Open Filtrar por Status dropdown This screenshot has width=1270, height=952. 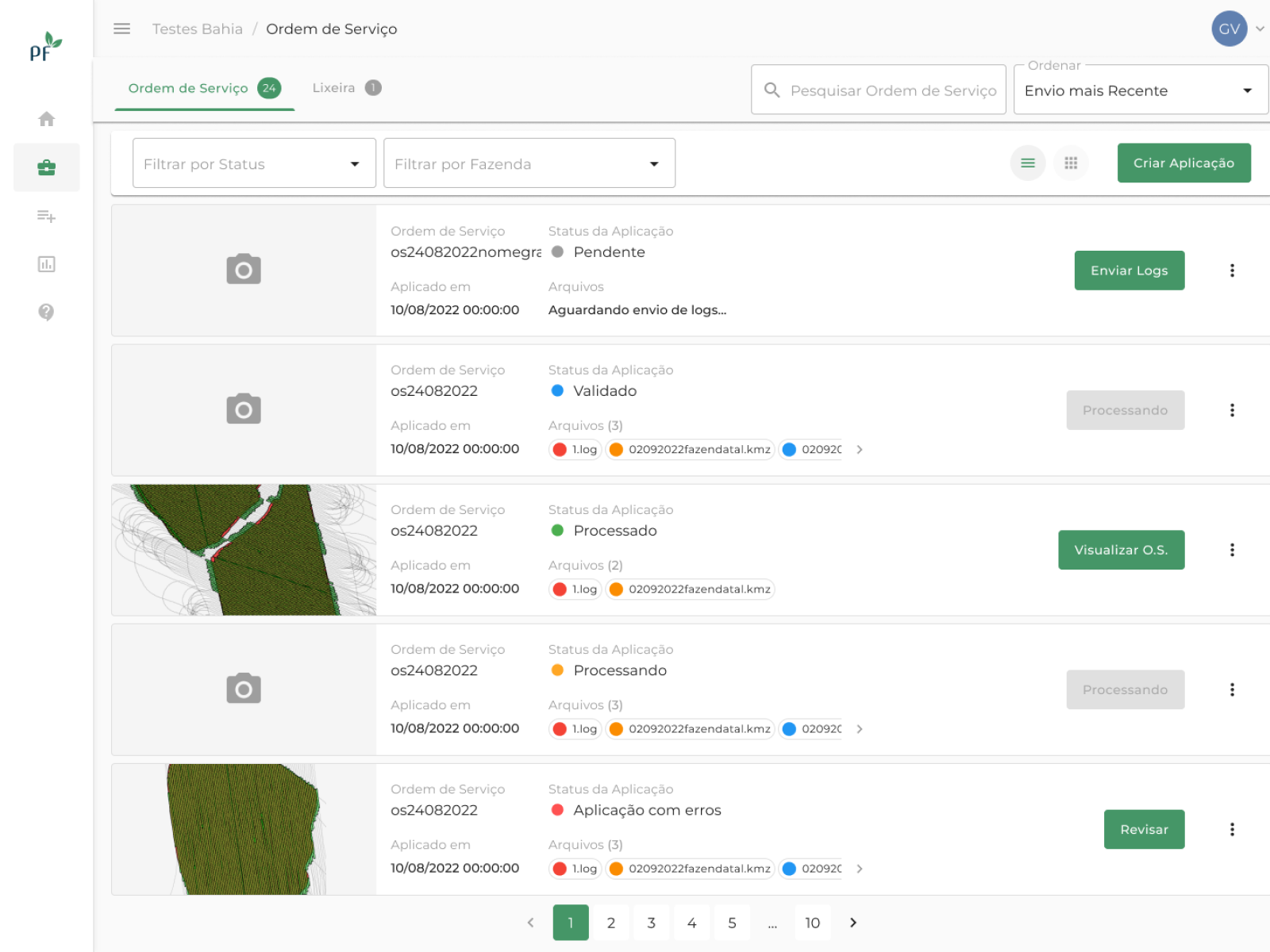click(254, 163)
